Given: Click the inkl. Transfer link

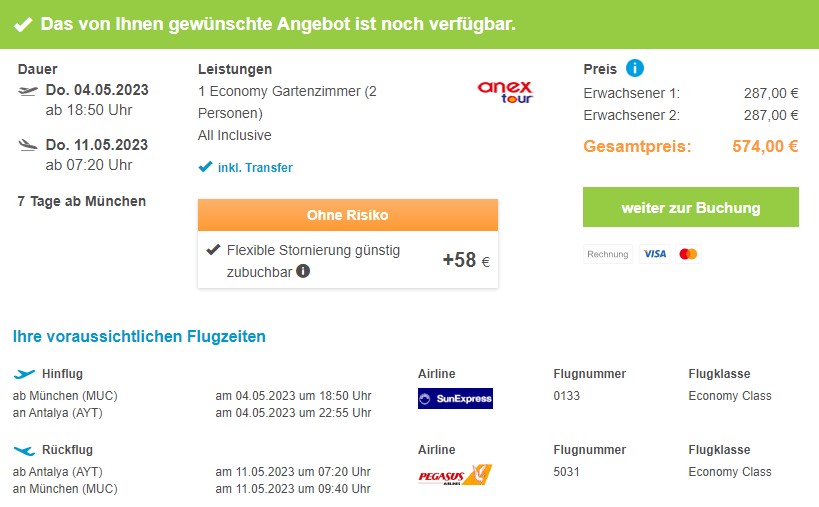Looking at the screenshot, I should point(255,168).
